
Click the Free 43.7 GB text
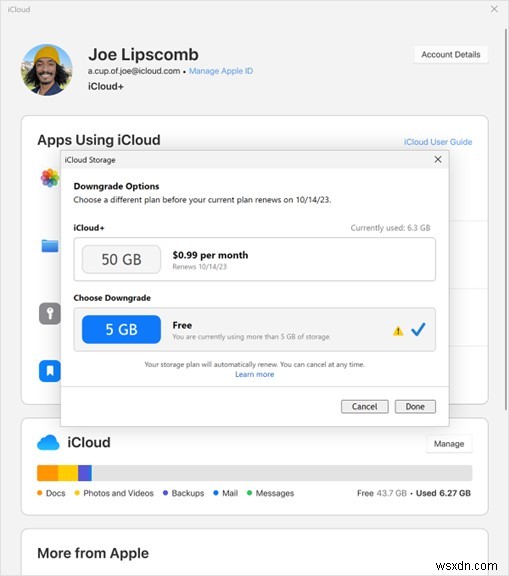coord(382,493)
